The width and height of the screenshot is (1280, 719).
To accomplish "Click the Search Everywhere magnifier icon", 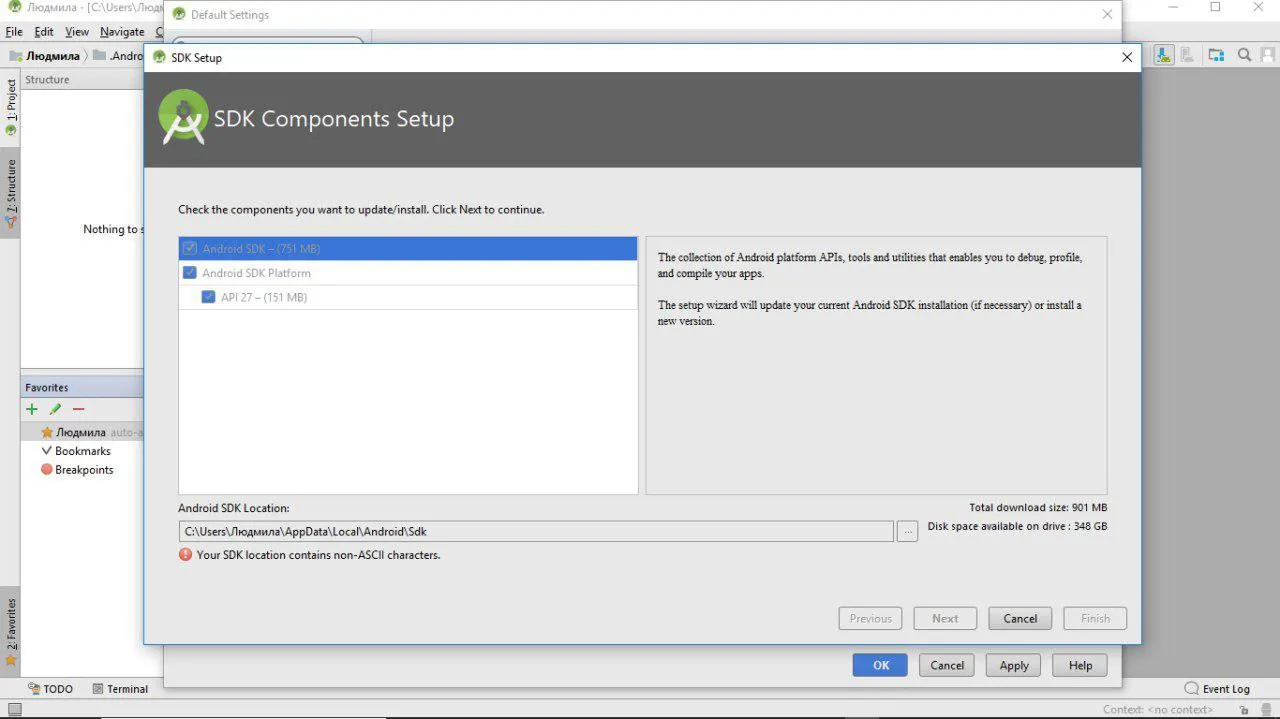I will (x=1245, y=55).
